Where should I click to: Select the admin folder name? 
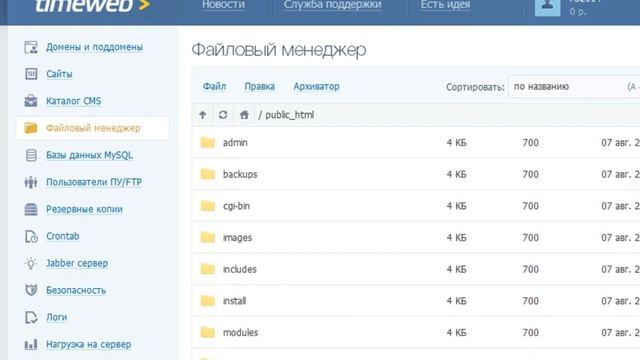point(235,142)
